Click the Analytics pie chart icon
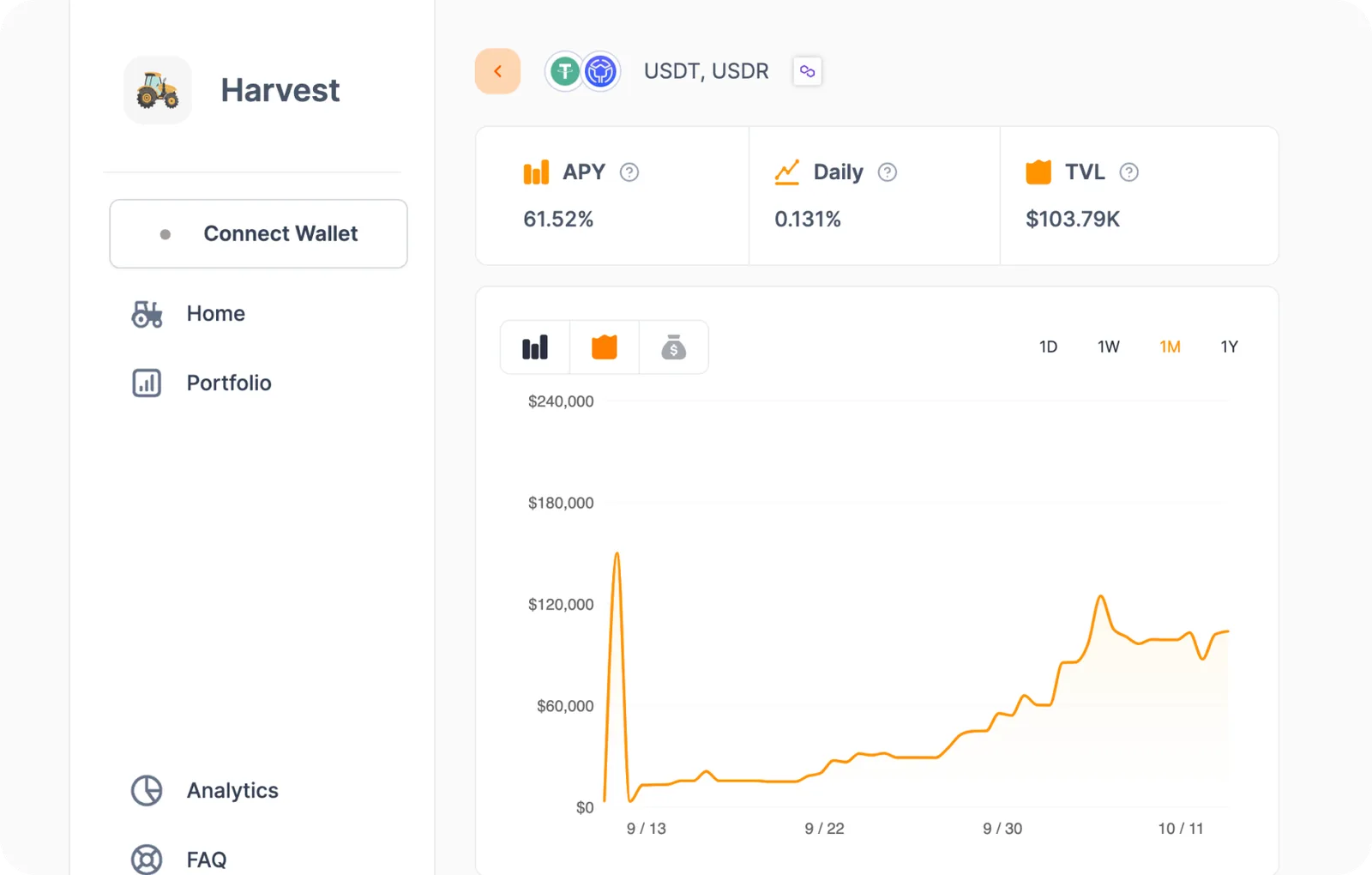Screen dimensions: 1372x875 147,790
